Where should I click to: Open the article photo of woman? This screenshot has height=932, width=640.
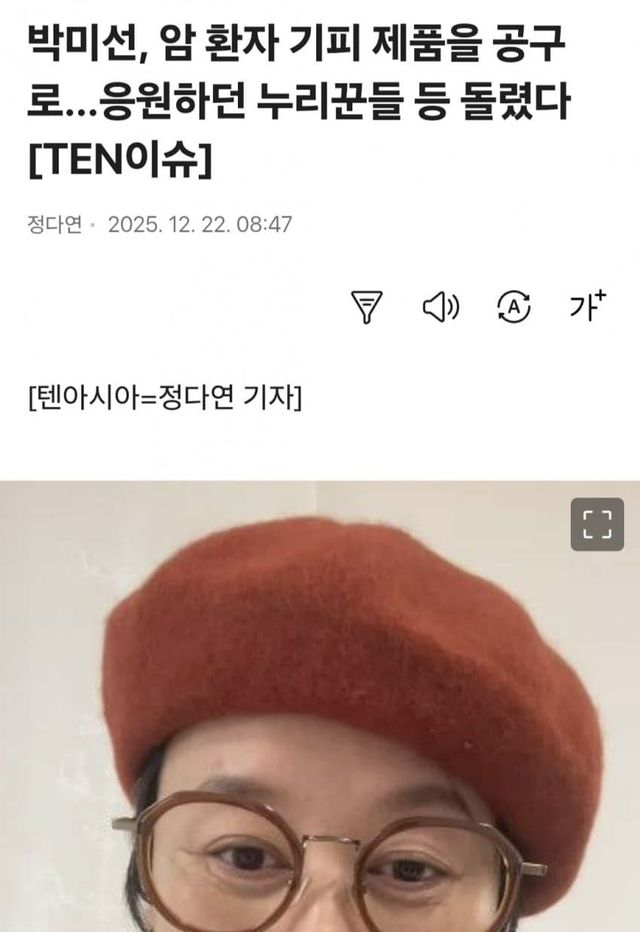point(320,706)
